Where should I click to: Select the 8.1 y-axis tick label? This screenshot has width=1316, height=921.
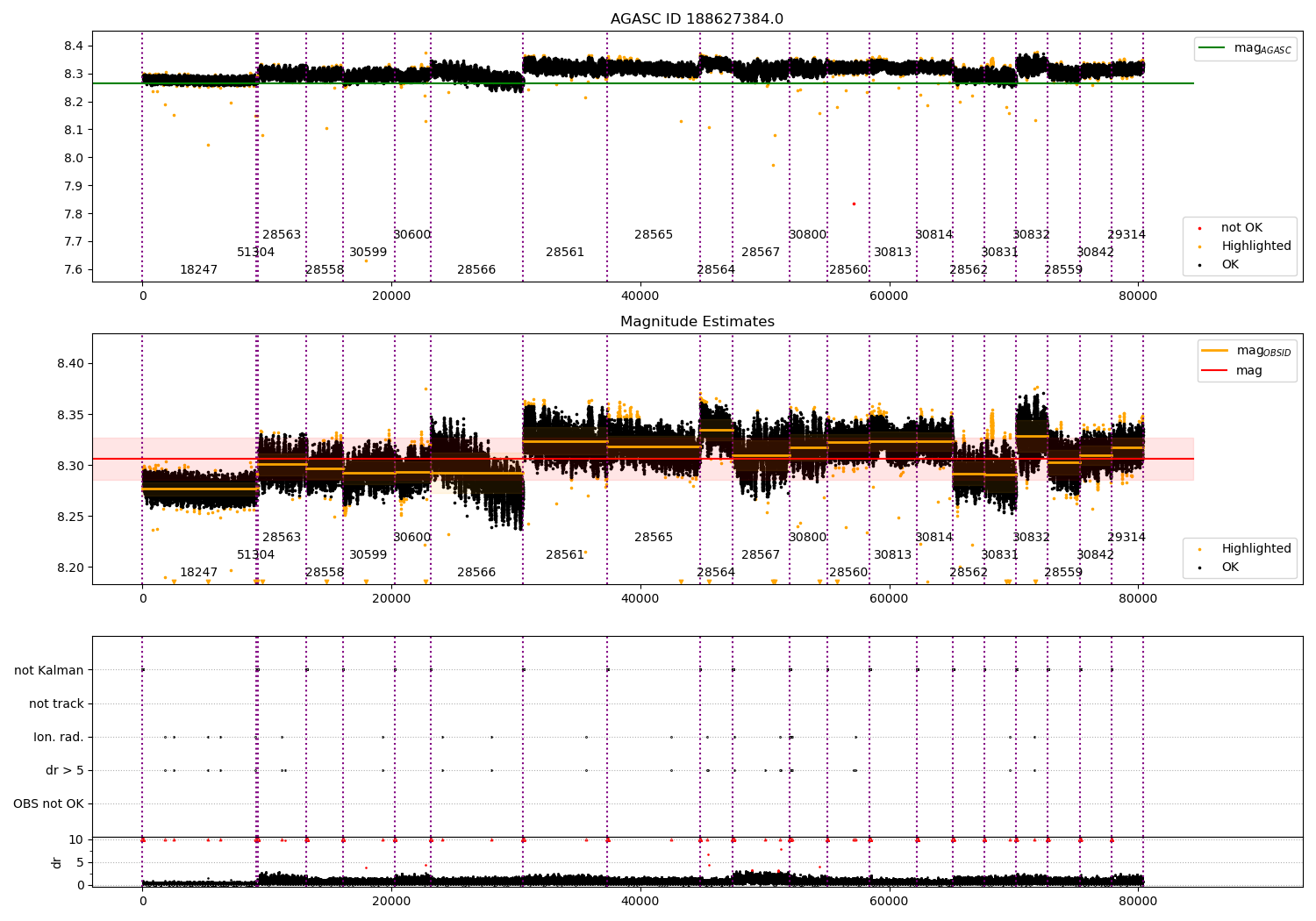point(75,130)
